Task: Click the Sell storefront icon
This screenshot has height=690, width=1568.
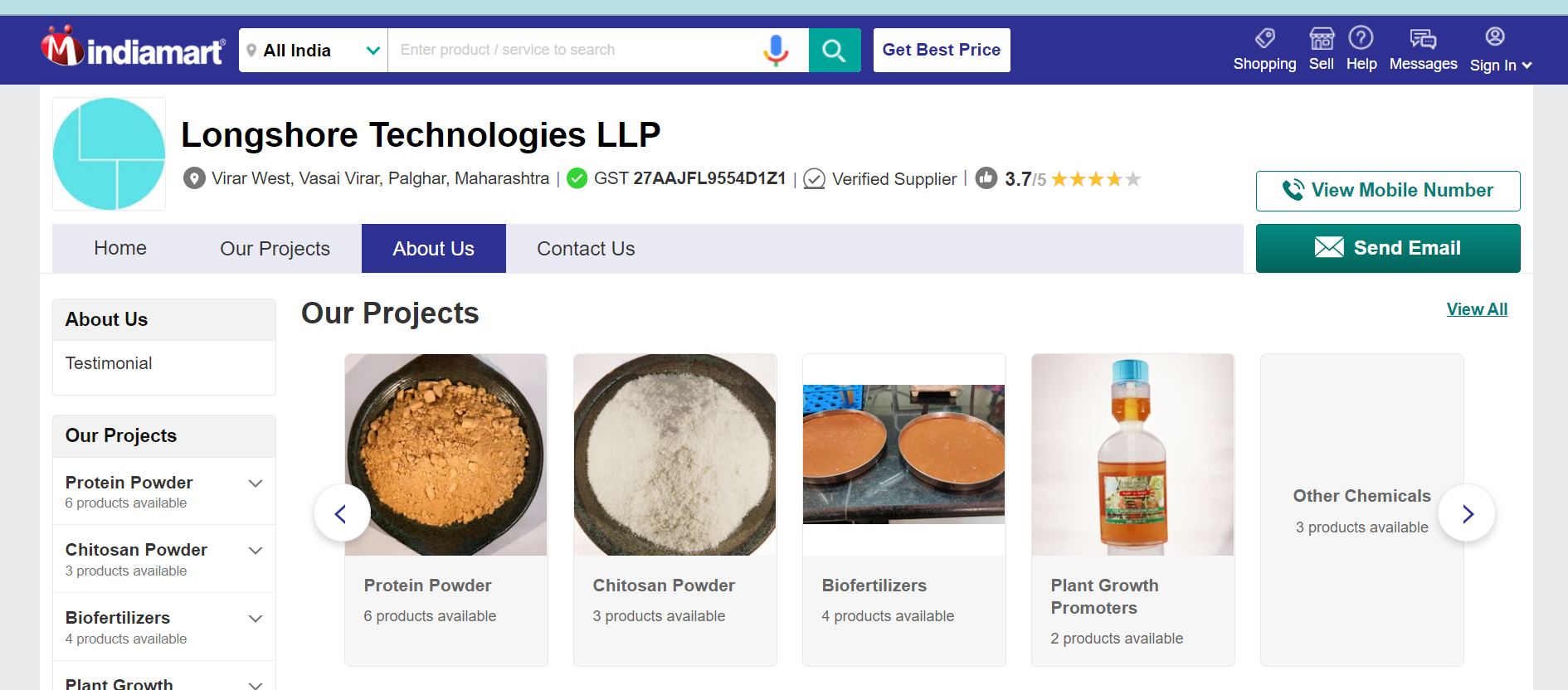Action: tap(1321, 39)
